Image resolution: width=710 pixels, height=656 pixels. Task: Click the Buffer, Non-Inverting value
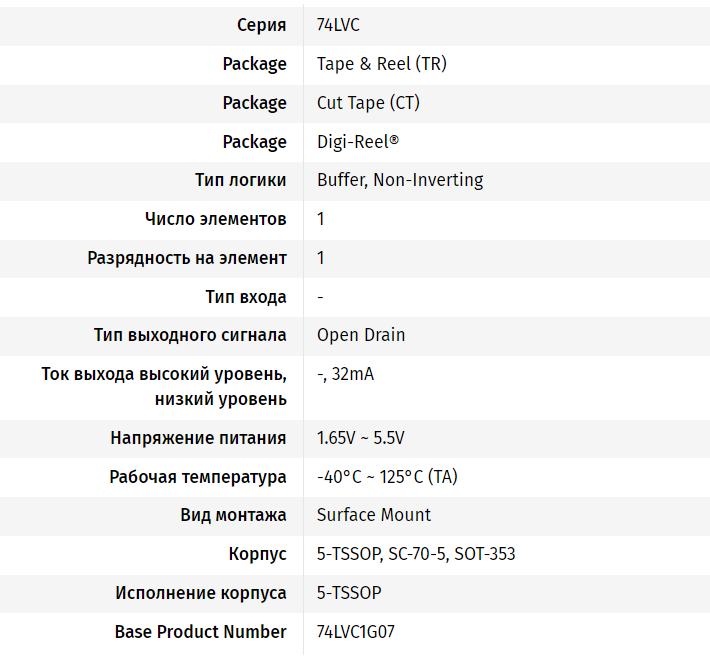[400, 180]
